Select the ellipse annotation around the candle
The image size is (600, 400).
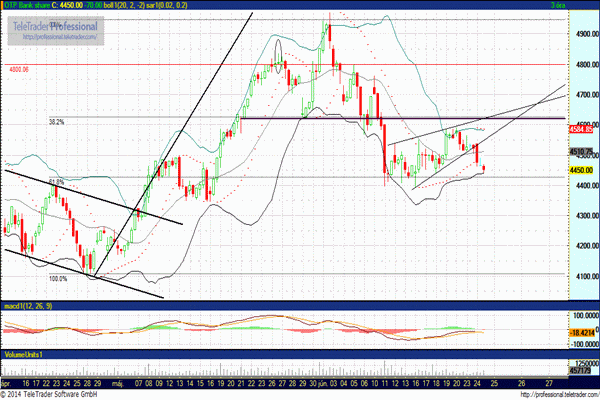point(279,56)
